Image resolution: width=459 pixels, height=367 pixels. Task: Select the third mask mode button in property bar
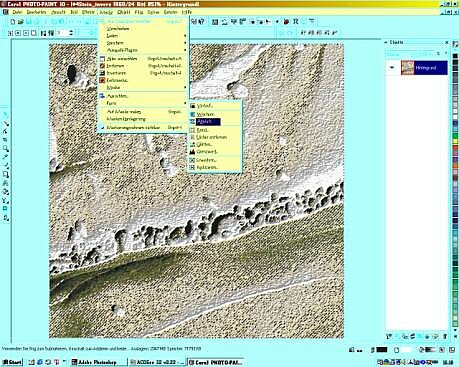coord(26,33)
